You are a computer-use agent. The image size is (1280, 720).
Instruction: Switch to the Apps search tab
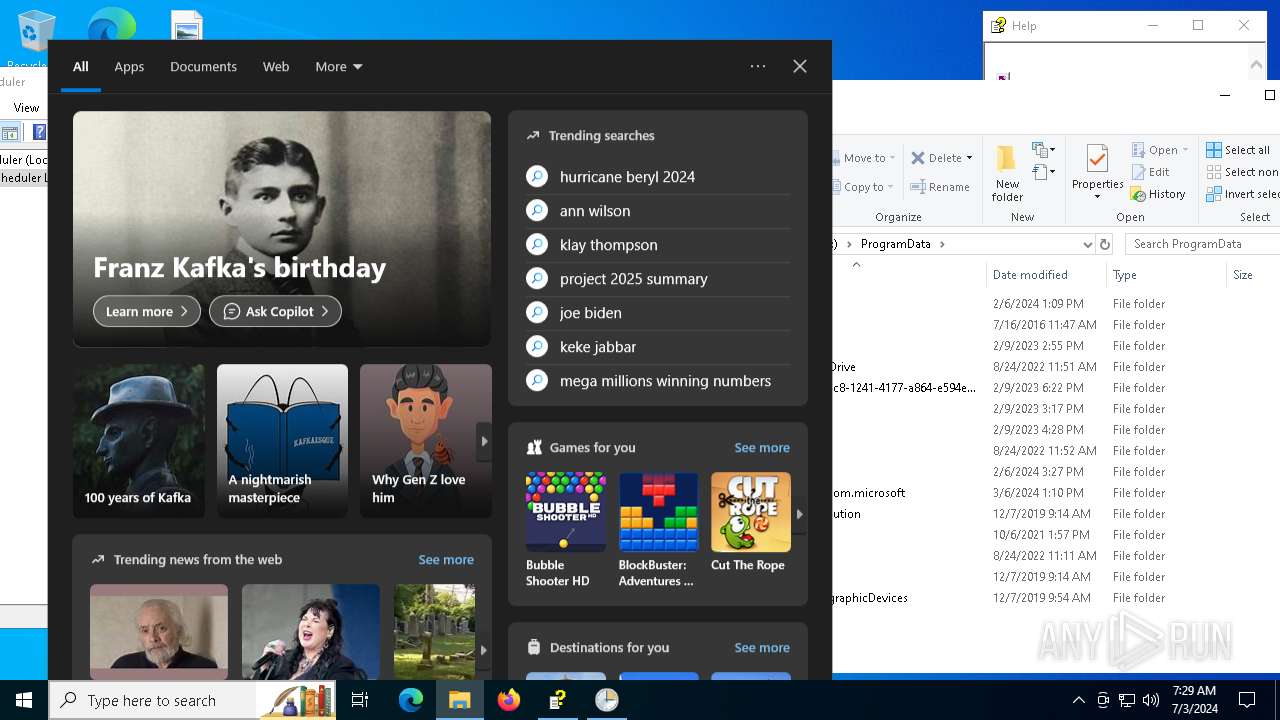pyautogui.click(x=129, y=66)
